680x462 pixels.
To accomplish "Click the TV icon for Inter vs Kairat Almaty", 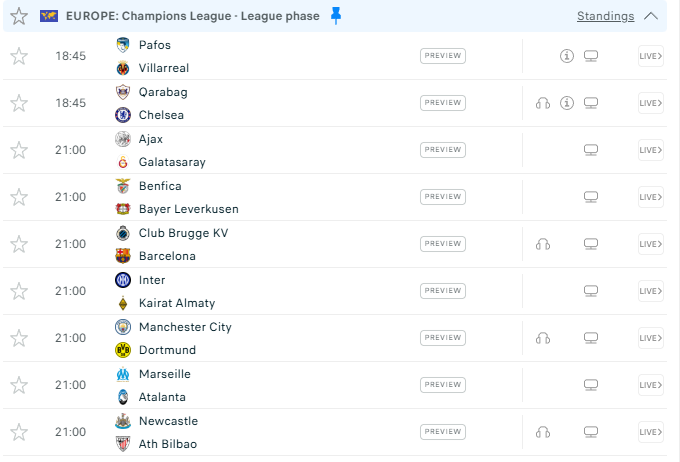I will point(591,291).
